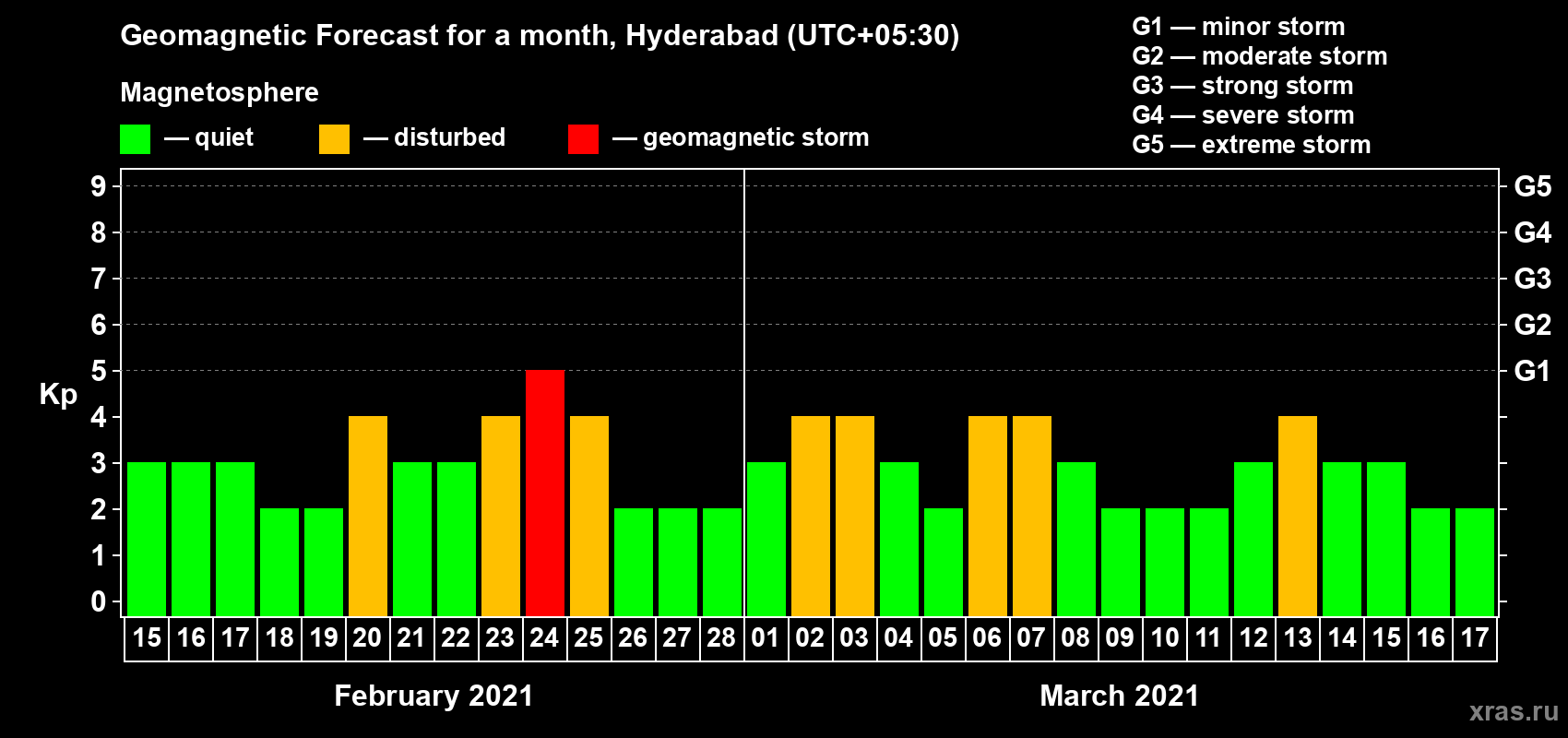Click the date label 28 on the axis
The width and height of the screenshot is (1568, 738).
tap(721, 638)
